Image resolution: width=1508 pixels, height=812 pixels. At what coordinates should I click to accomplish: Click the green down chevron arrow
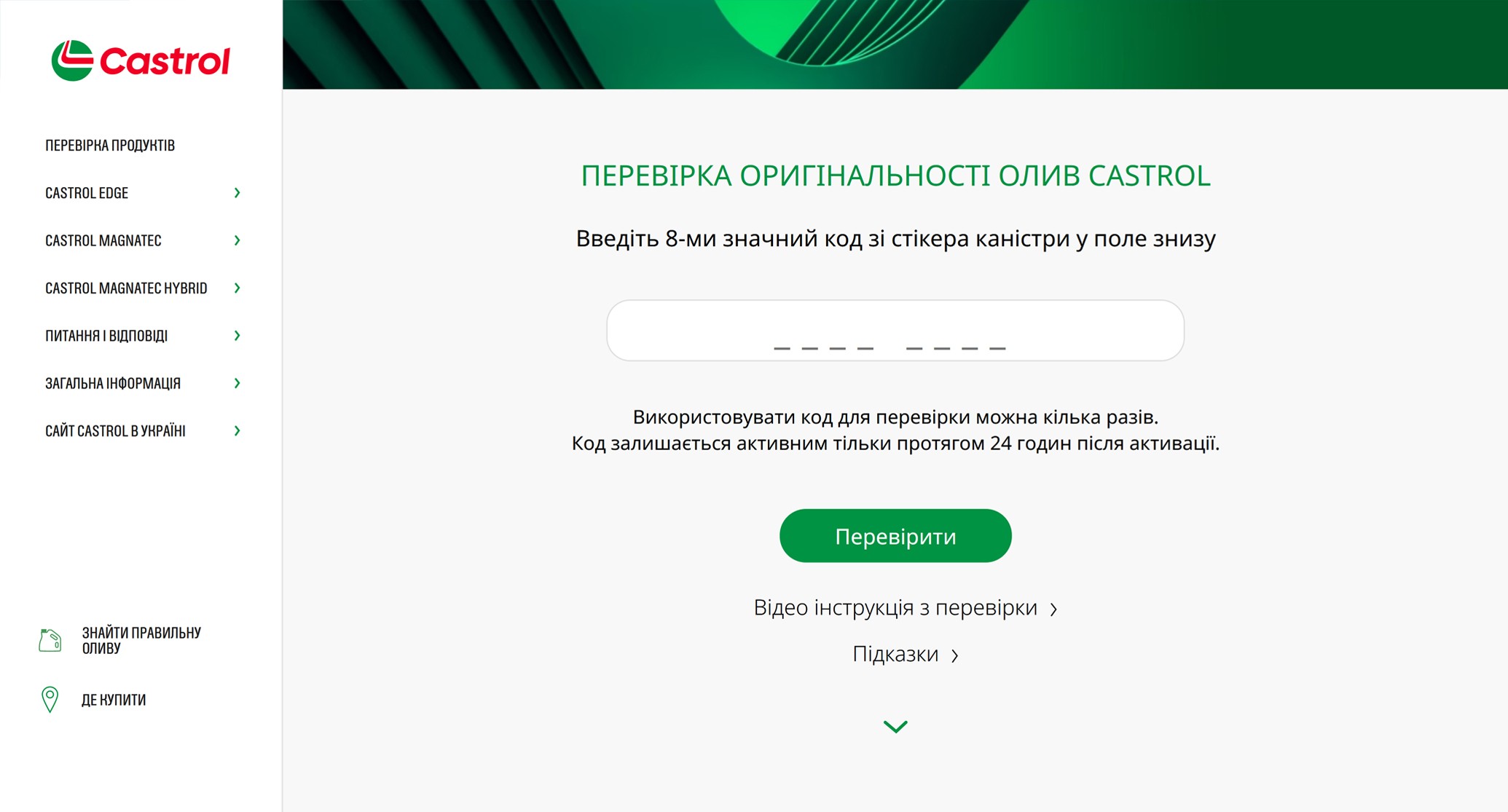(x=895, y=726)
